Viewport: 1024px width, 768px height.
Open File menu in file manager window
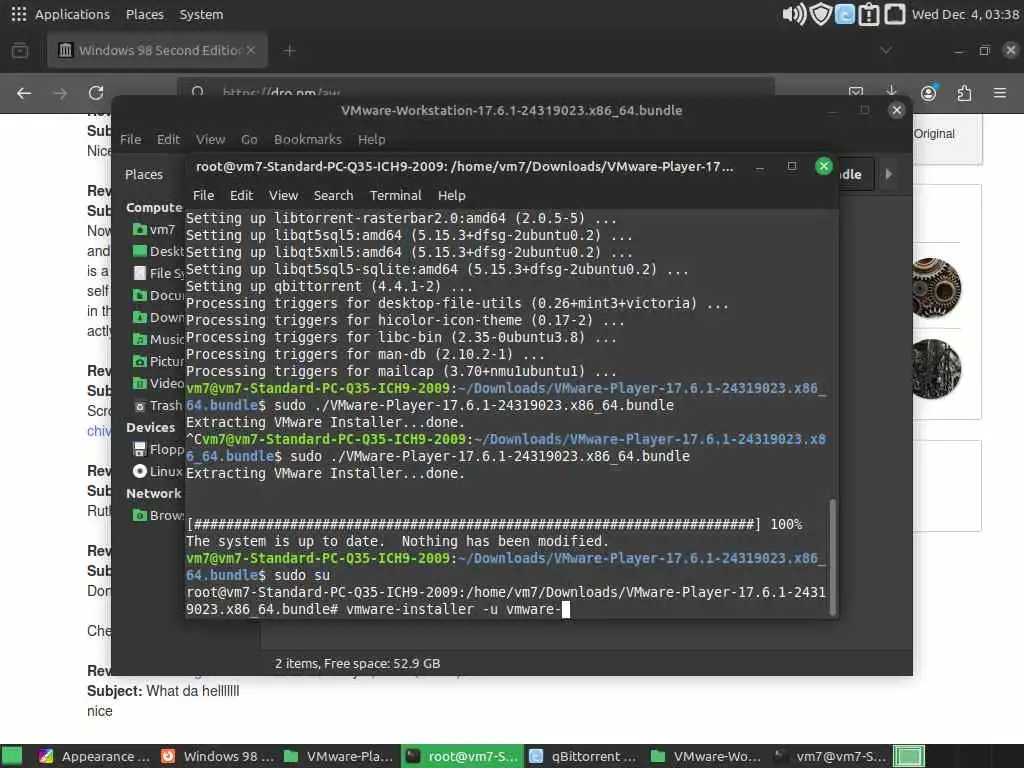[131, 139]
